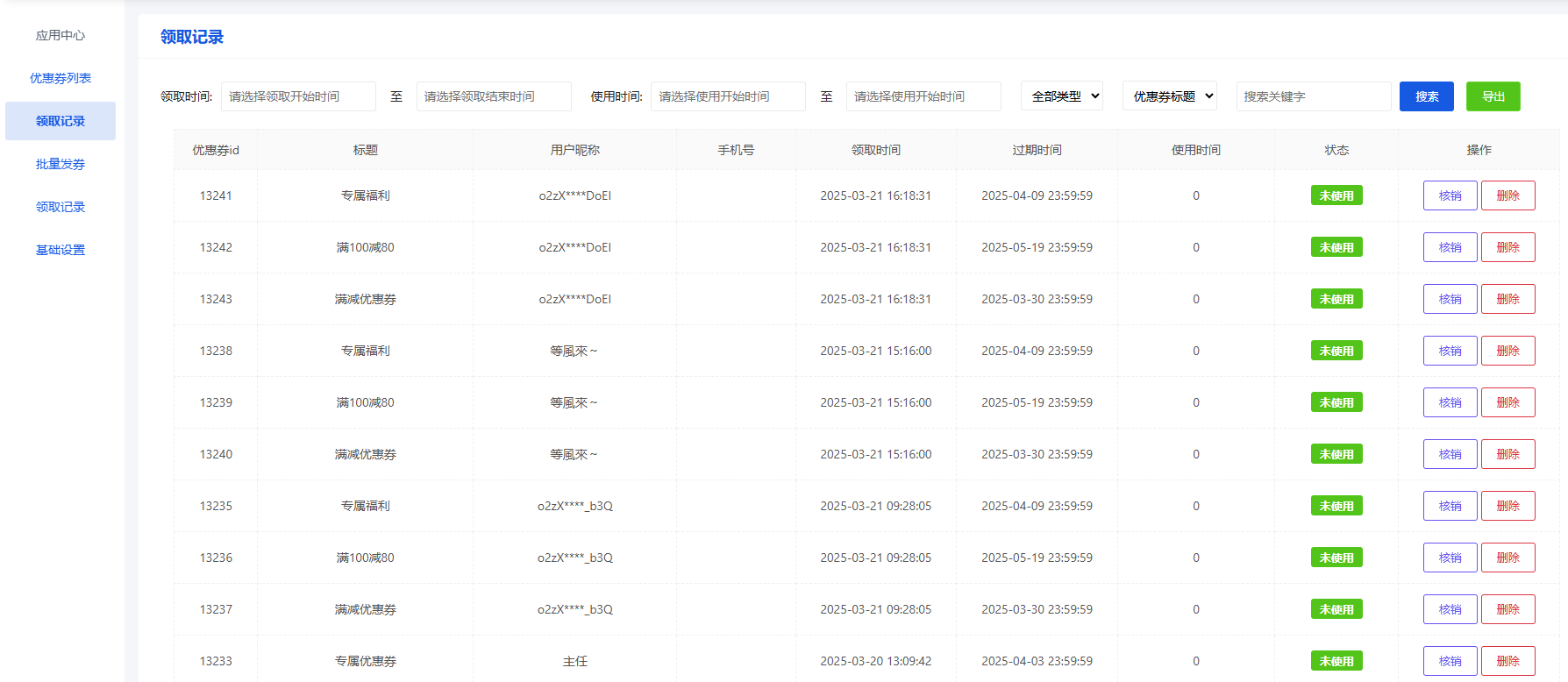Expand the 全部类型 type dropdown
Screen dimensions: 1568x682
coord(1061,96)
